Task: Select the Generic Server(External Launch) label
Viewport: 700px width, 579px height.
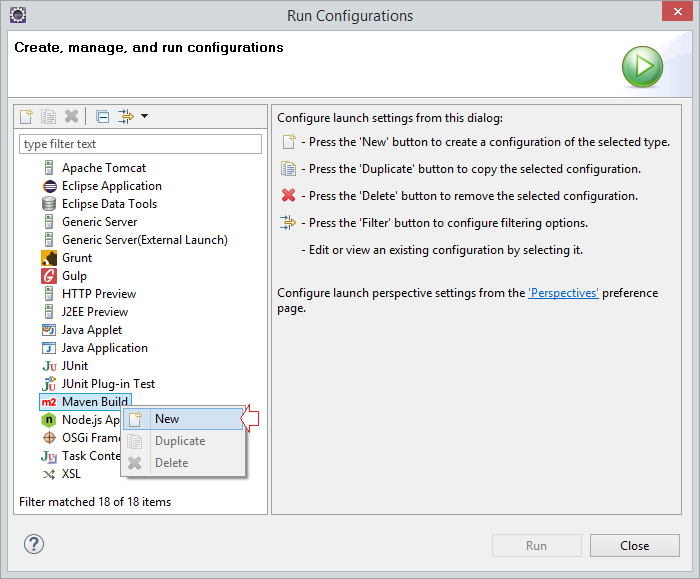Action: point(145,240)
